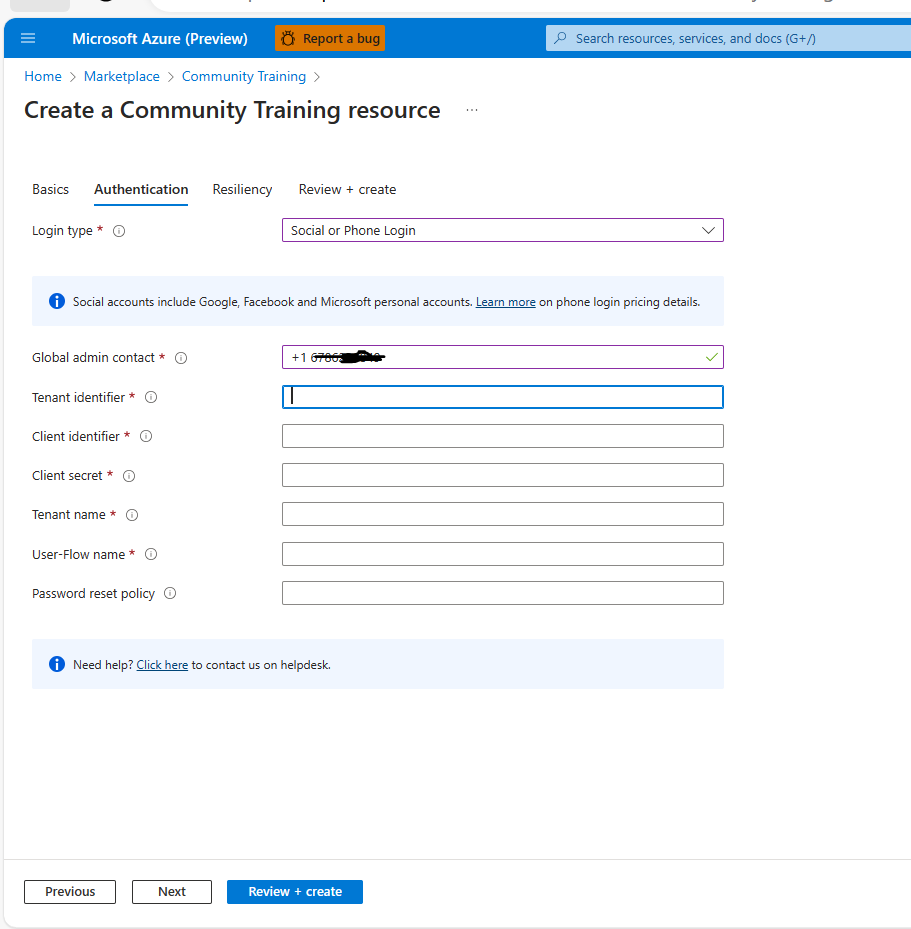This screenshot has height=929, width=911.
Task: Open Learn more link on phone pricing
Action: point(505,302)
